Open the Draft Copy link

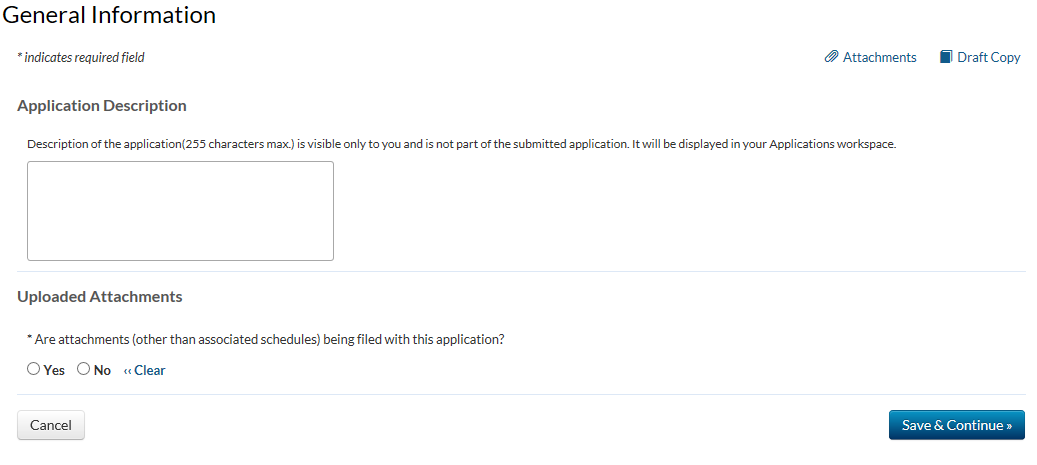click(x=988, y=57)
